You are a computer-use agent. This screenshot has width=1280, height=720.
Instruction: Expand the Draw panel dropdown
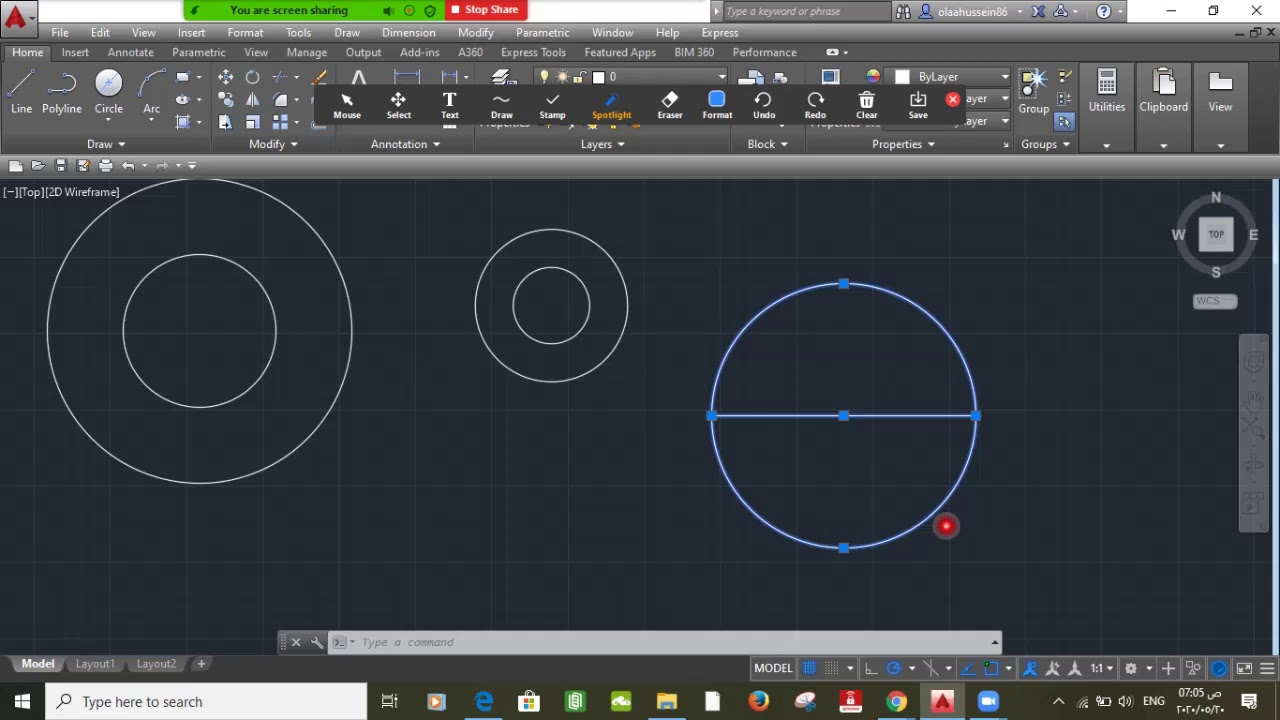(105, 144)
